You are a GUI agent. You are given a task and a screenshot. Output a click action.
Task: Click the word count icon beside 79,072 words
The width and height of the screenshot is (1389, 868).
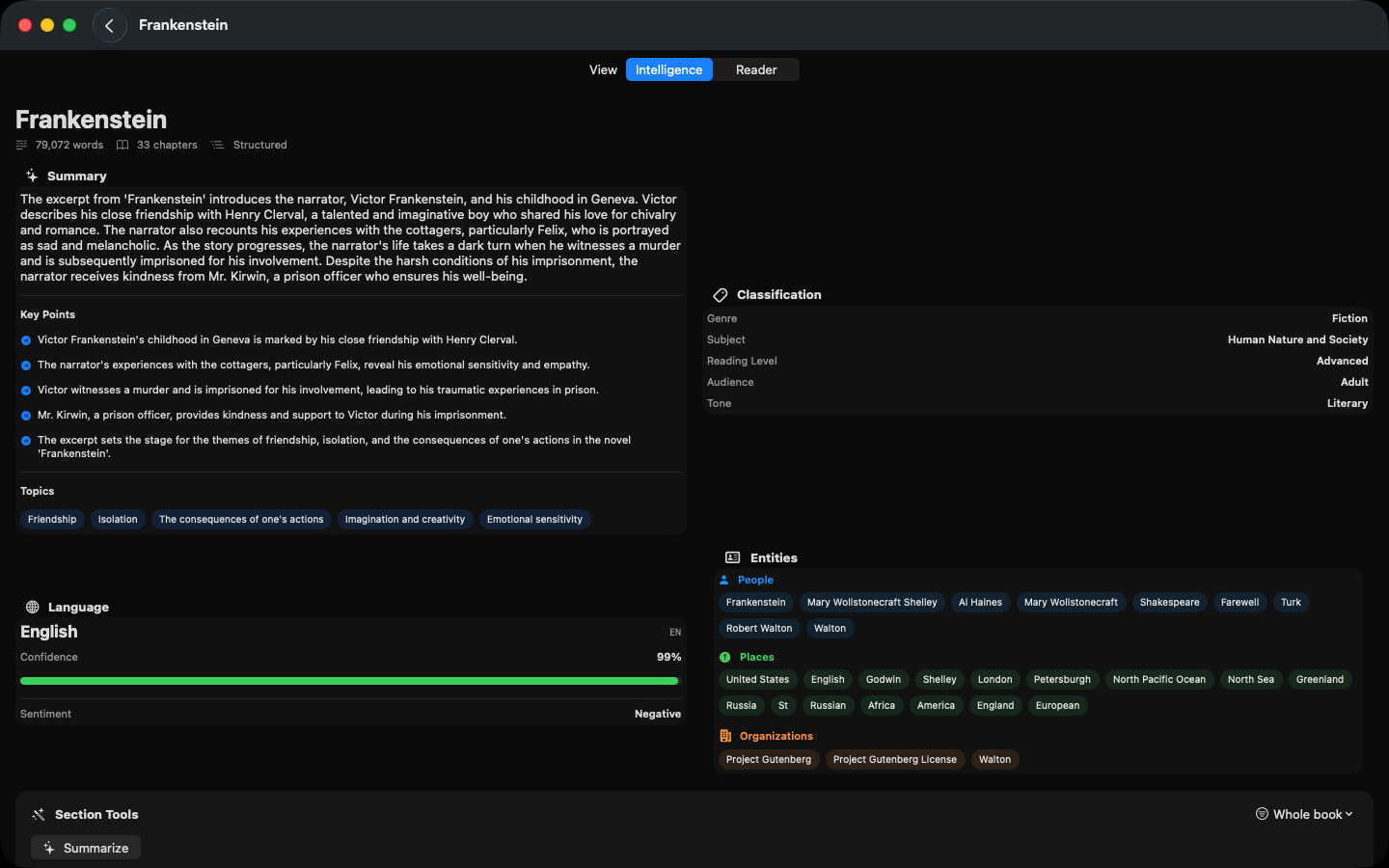22,145
